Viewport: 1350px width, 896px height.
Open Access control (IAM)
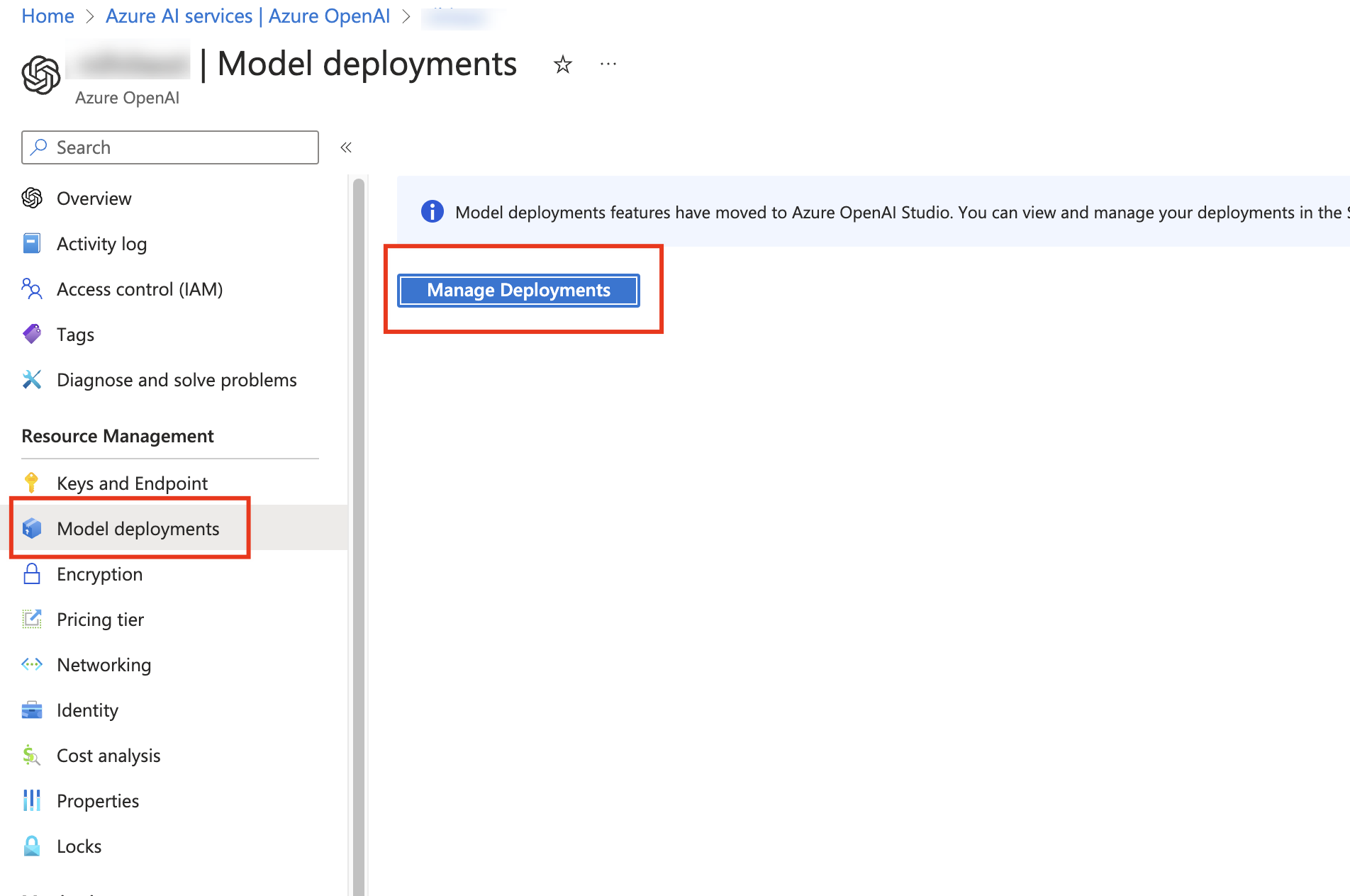click(x=140, y=289)
